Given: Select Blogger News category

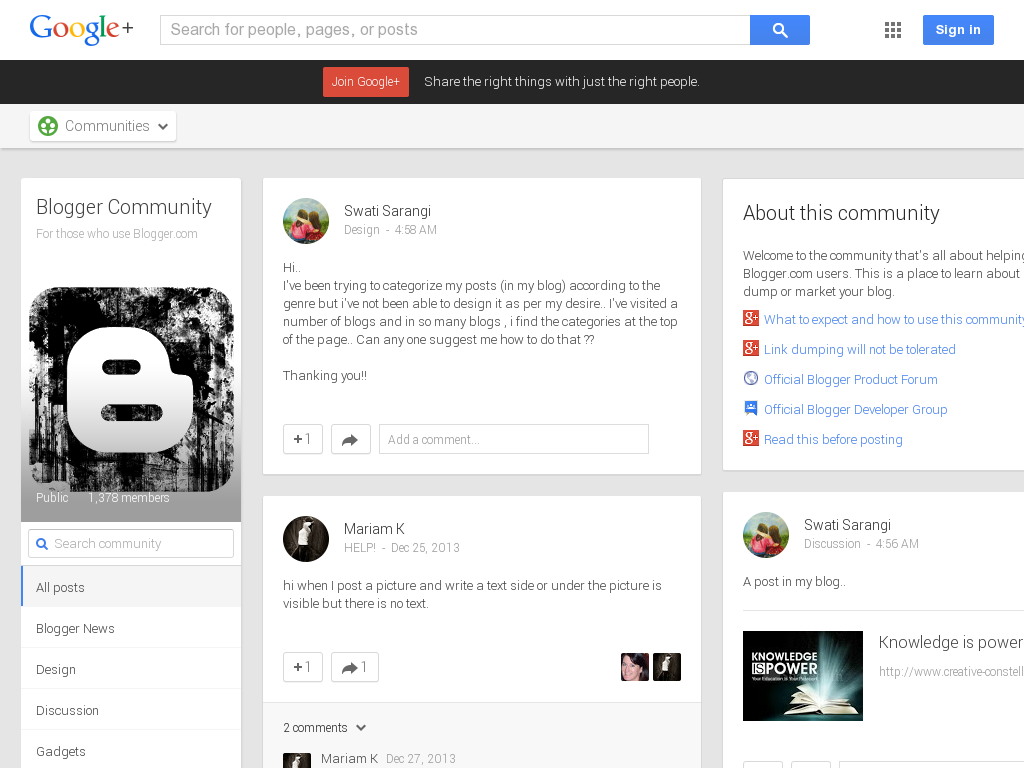Looking at the screenshot, I should [131, 628].
